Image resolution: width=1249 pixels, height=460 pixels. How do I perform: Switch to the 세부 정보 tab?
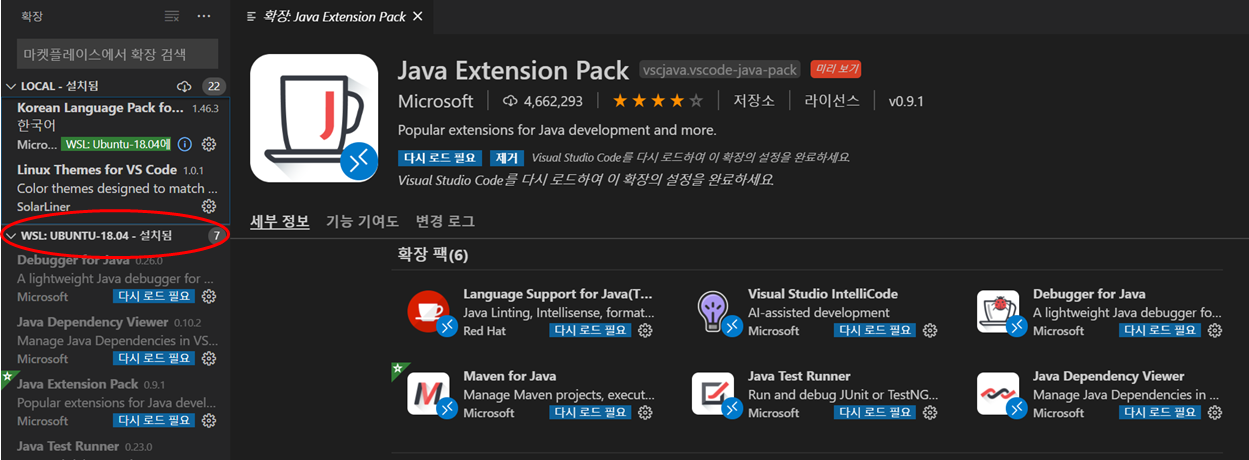pyautogui.click(x=279, y=221)
